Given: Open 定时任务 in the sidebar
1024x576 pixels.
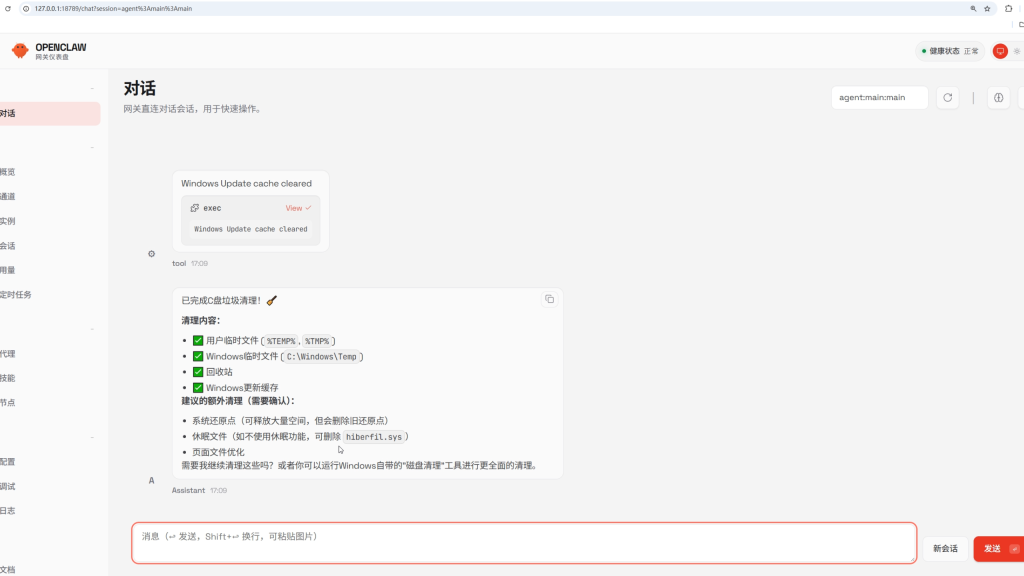Looking at the screenshot, I should point(16,295).
